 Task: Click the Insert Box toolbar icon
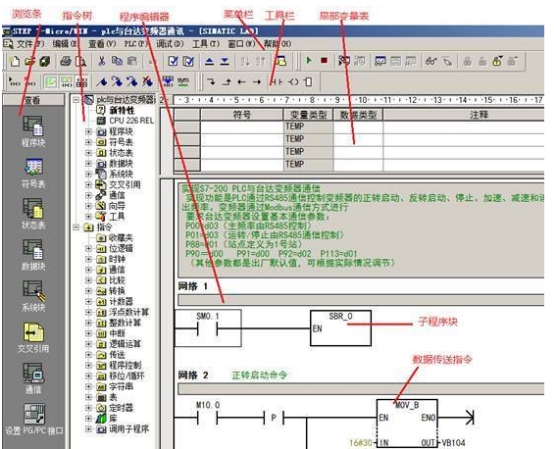[x=308, y=82]
